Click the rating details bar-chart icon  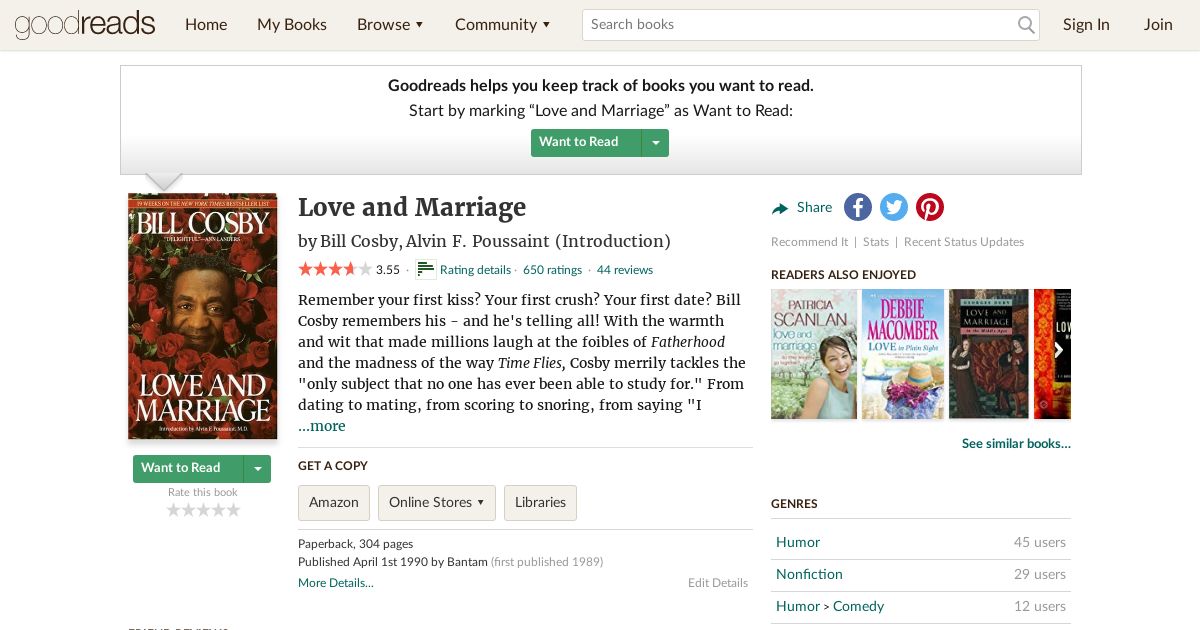[x=426, y=269]
